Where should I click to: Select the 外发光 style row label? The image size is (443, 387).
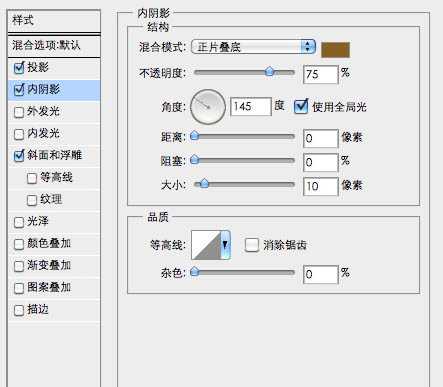(43, 112)
